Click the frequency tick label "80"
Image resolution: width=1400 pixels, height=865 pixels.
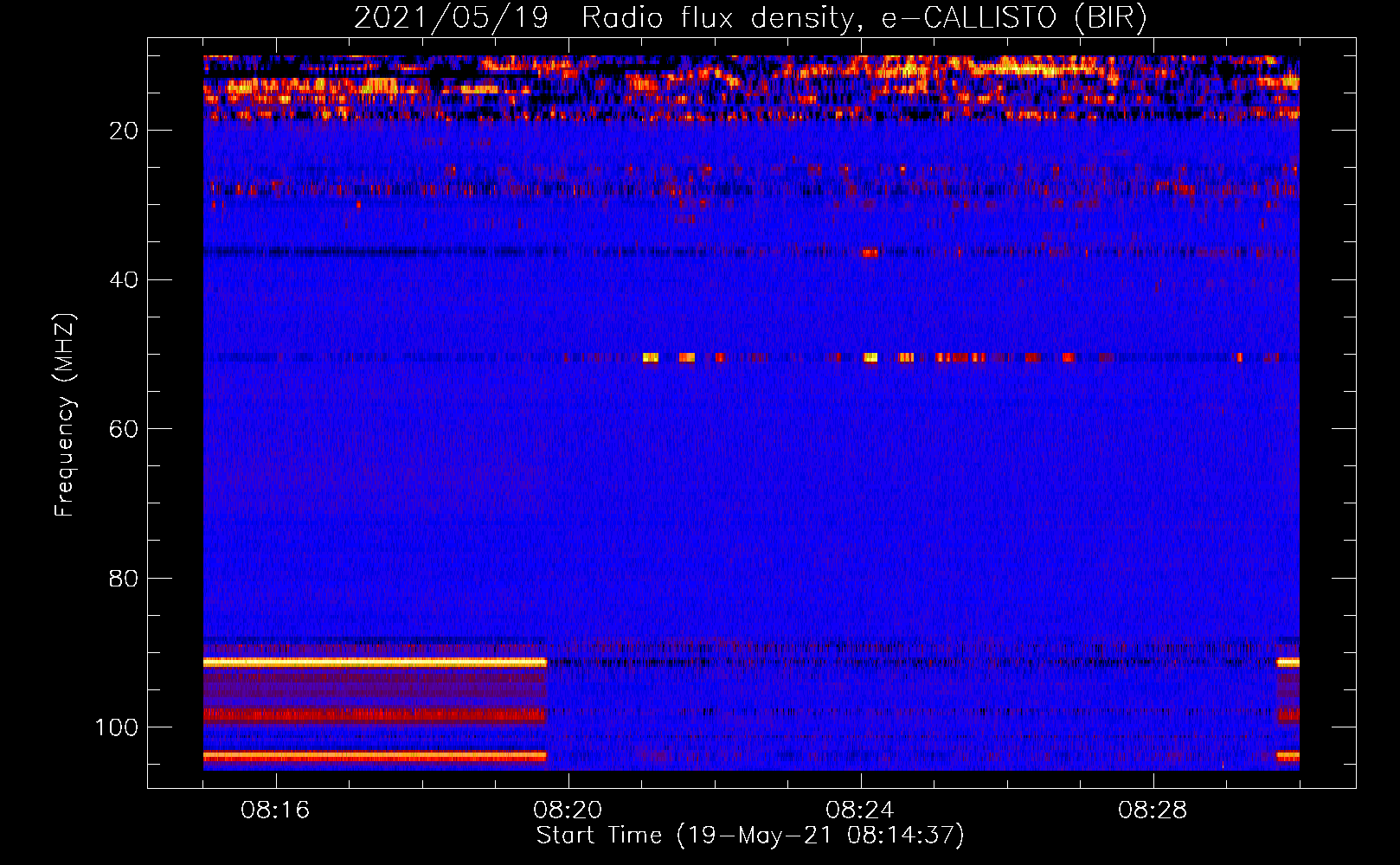coord(124,579)
